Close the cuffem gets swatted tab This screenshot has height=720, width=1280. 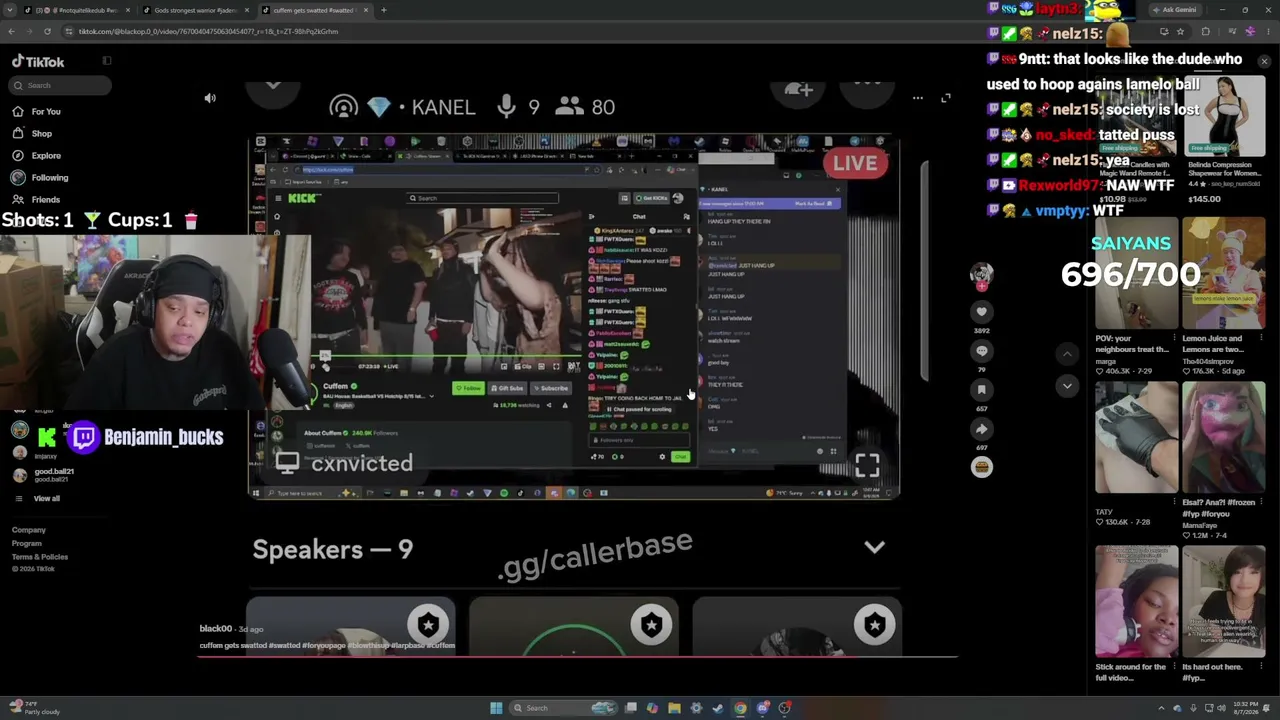[x=366, y=10]
